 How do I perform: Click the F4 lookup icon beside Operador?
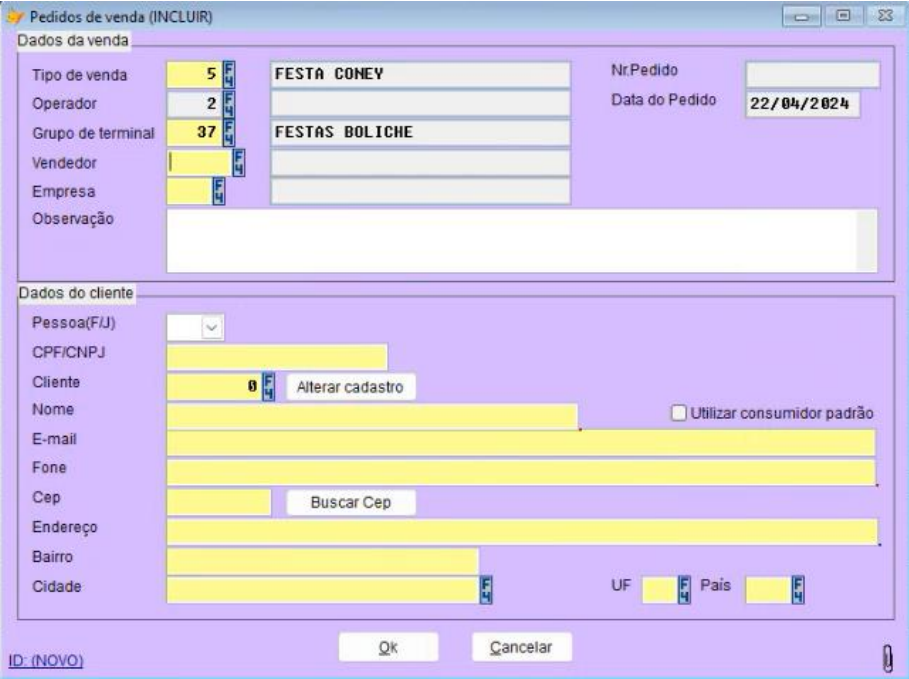tap(227, 104)
